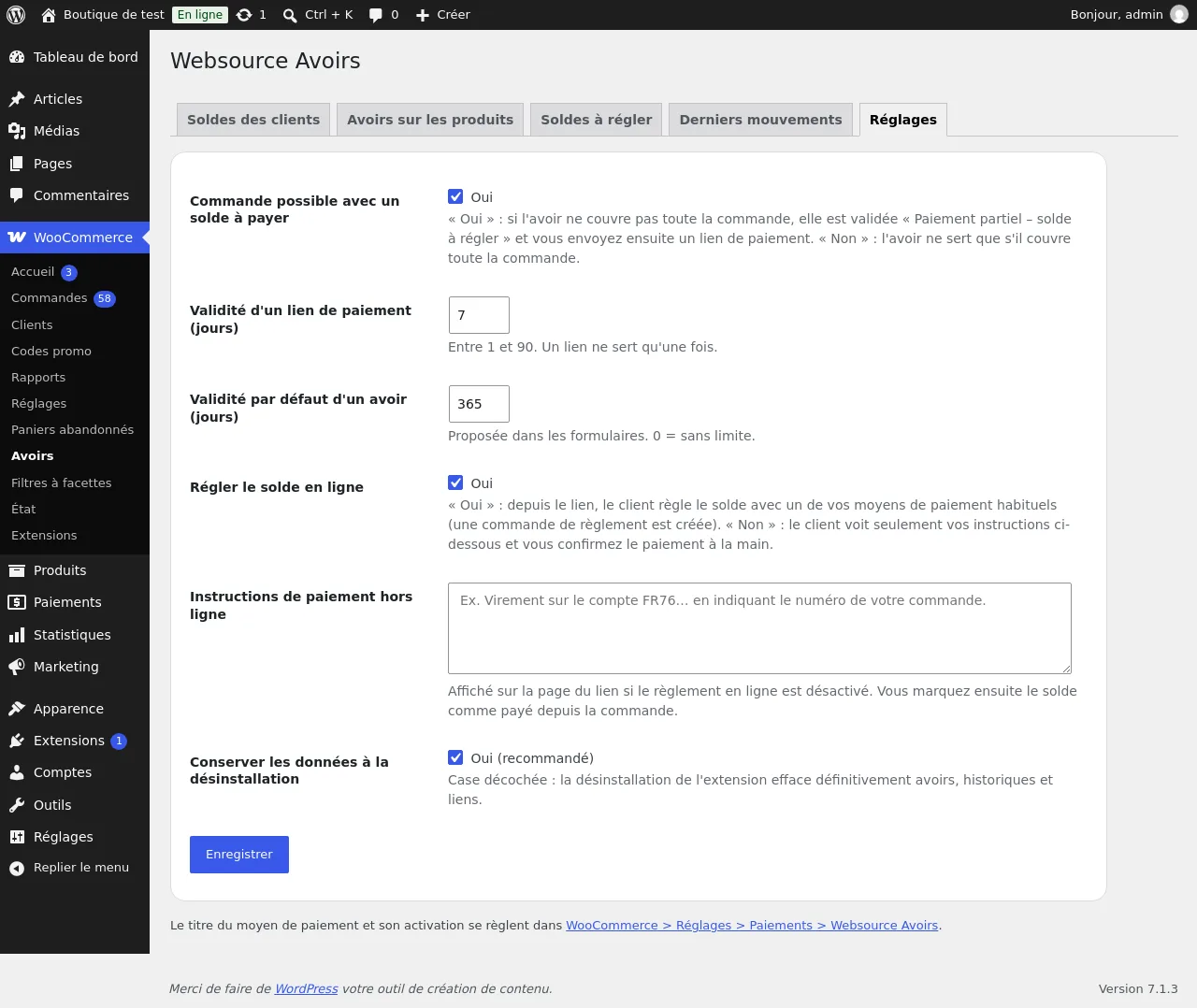Click the search magnifier icon Ctrl + K

(290, 15)
